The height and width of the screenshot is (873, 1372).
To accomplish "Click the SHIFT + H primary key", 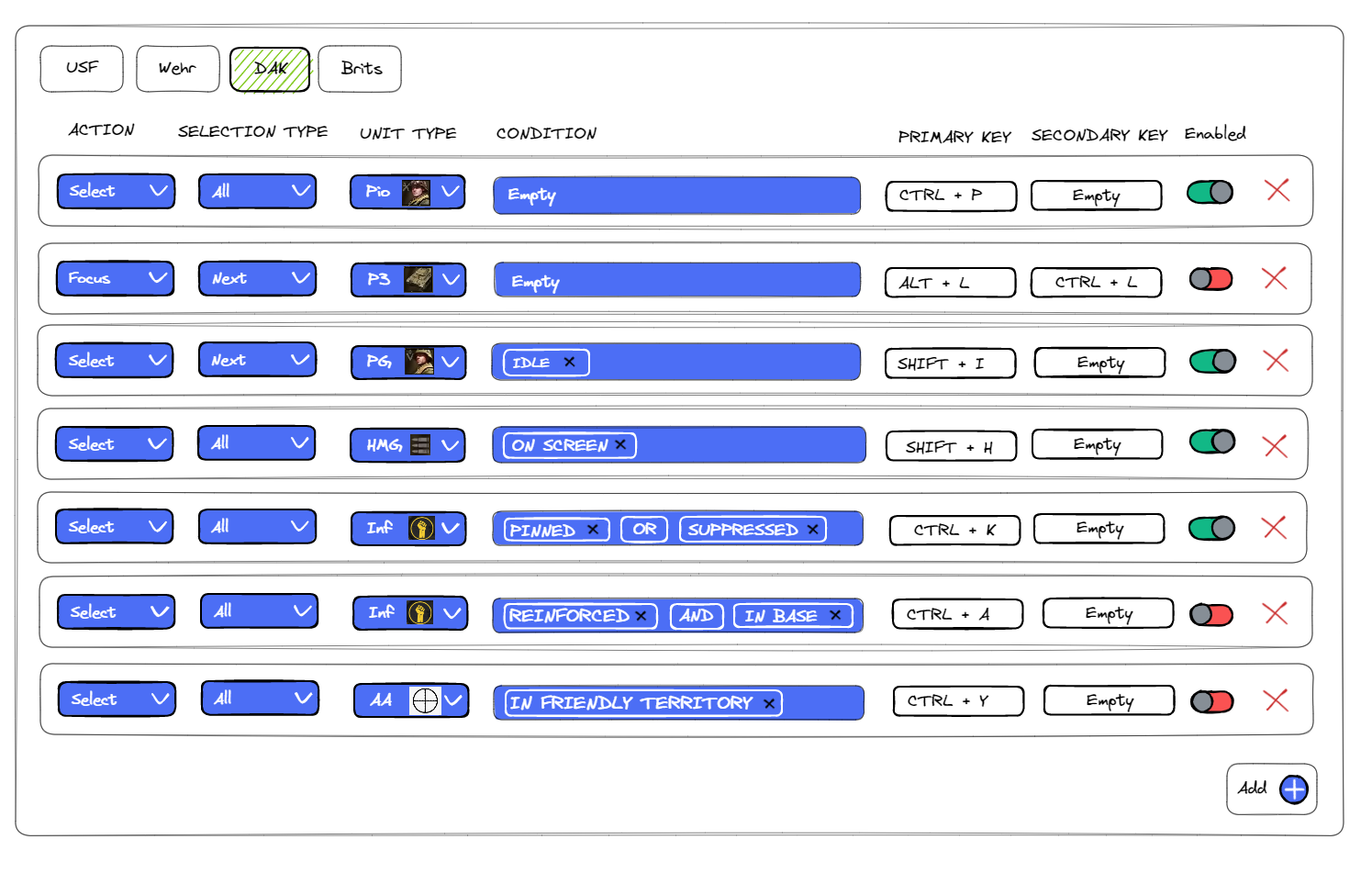I will (x=951, y=446).
